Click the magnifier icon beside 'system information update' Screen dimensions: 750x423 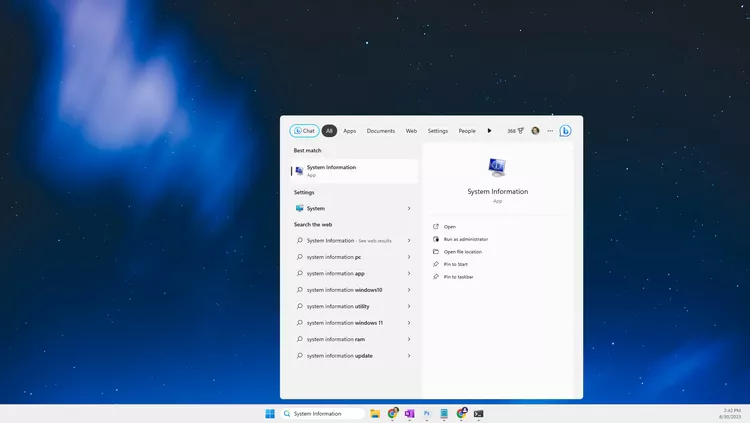[299, 355]
